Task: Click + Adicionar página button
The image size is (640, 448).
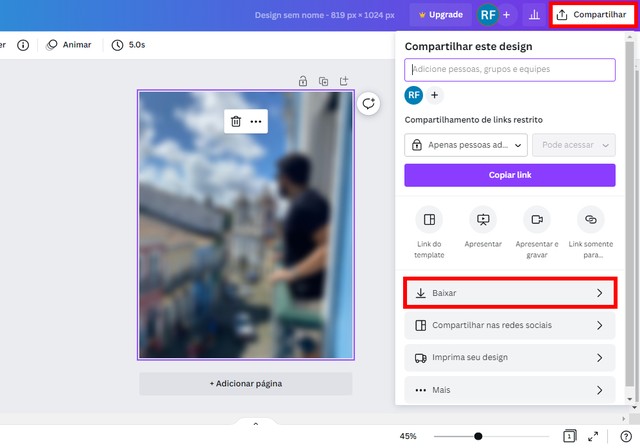Action: pos(246,384)
